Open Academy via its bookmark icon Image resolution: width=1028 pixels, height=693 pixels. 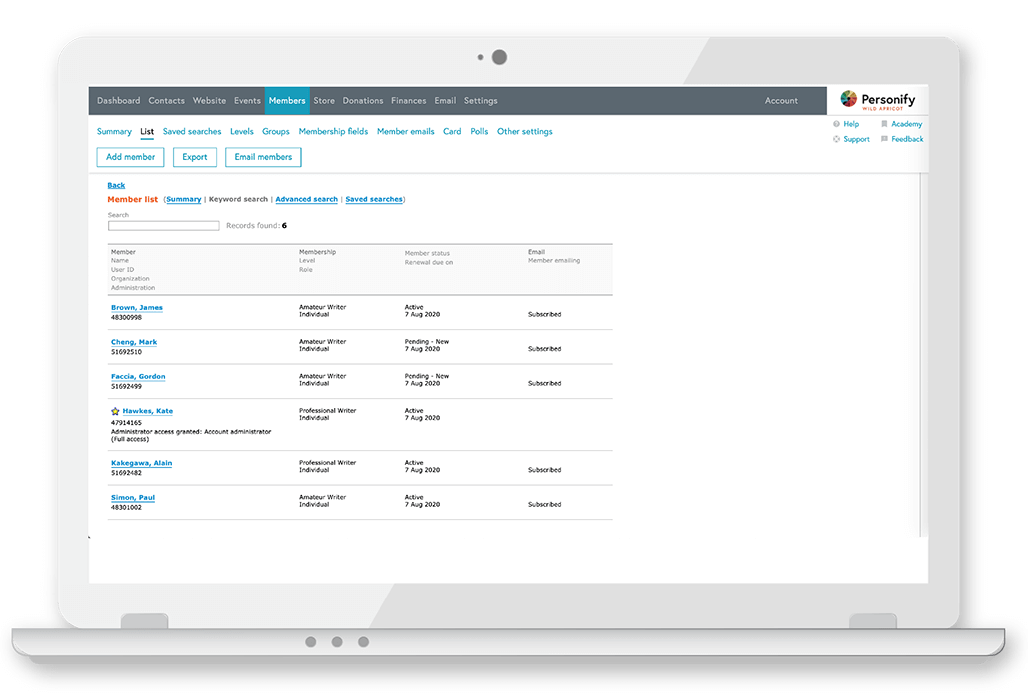coord(884,124)
